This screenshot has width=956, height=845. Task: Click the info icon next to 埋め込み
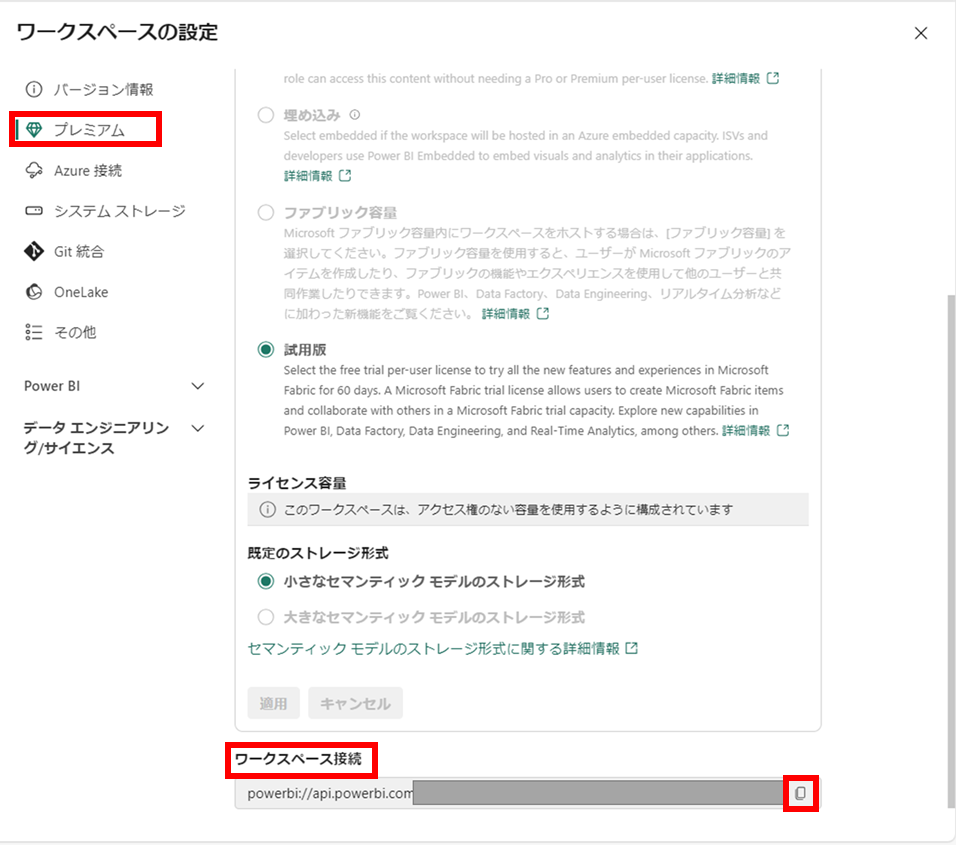pos(355,115)
